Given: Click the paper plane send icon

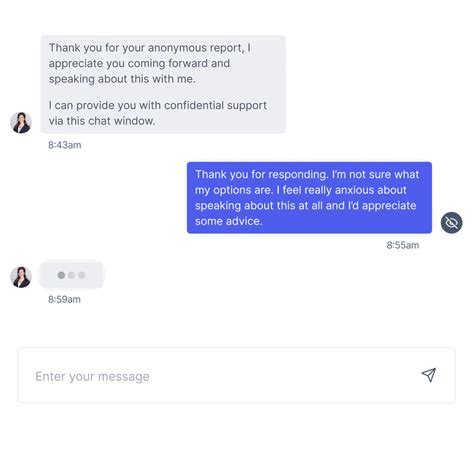Looking at the screenshot, I should coord(429,375).
